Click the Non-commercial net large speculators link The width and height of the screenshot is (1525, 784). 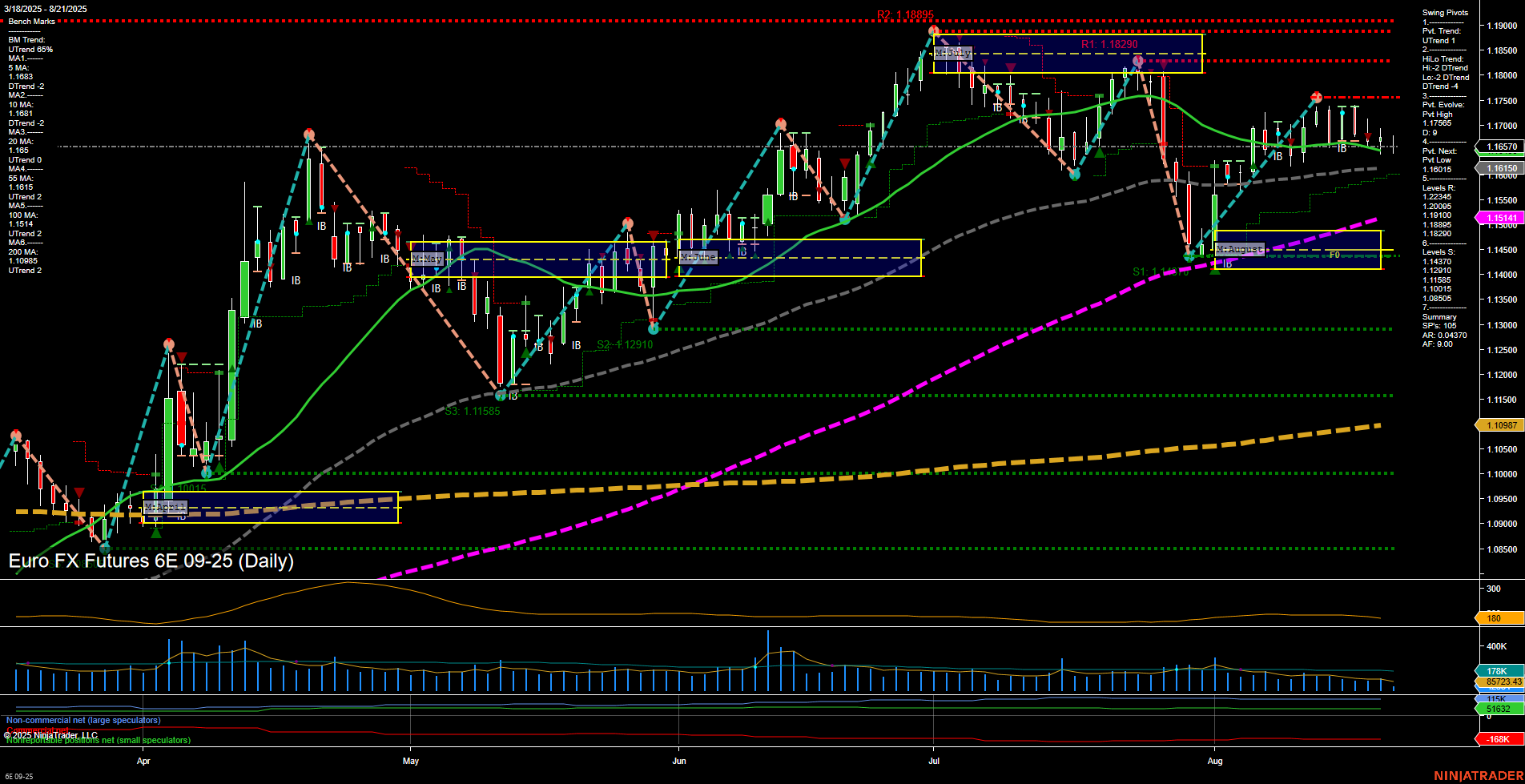coord(82,720)
